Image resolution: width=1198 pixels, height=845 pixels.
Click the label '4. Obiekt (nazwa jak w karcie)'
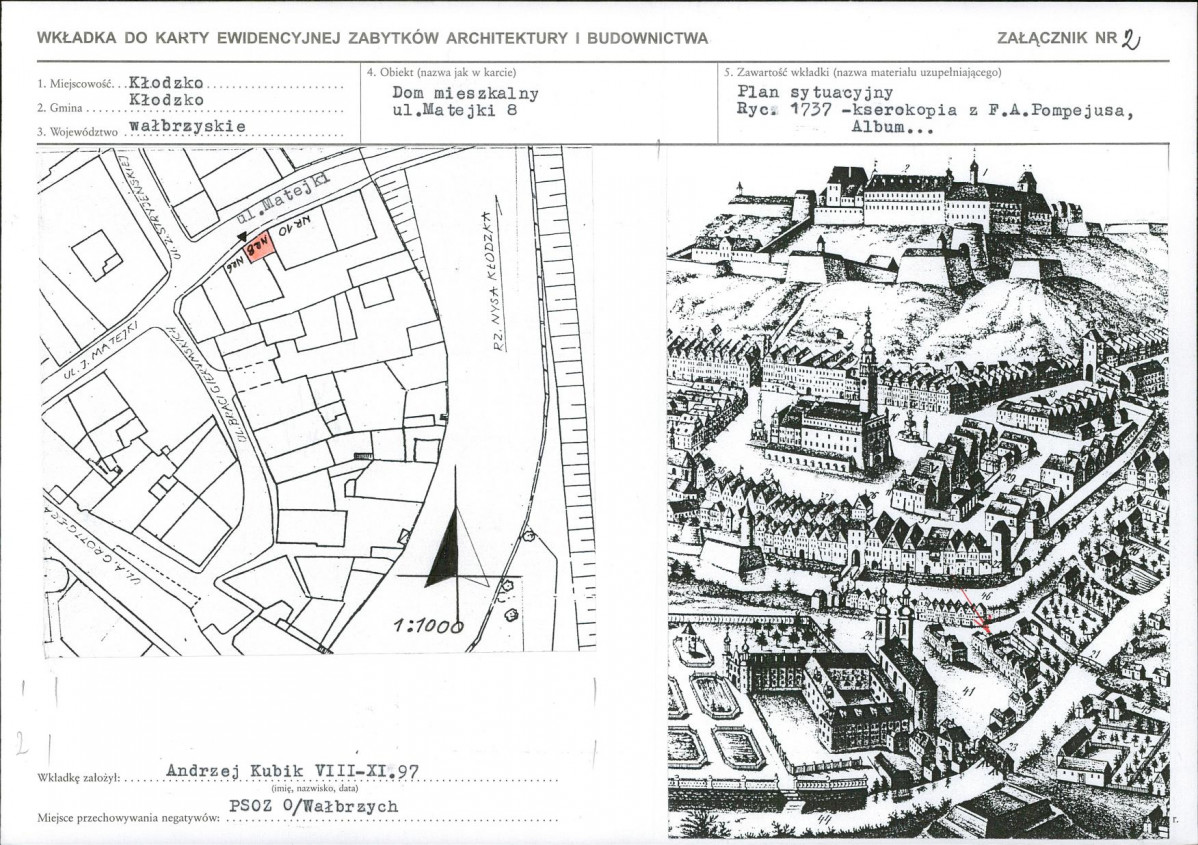(x=442, y=73)
